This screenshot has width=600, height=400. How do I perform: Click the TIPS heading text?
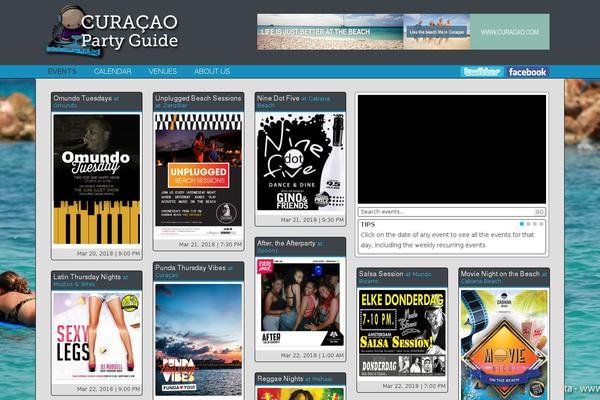(367, 225)
